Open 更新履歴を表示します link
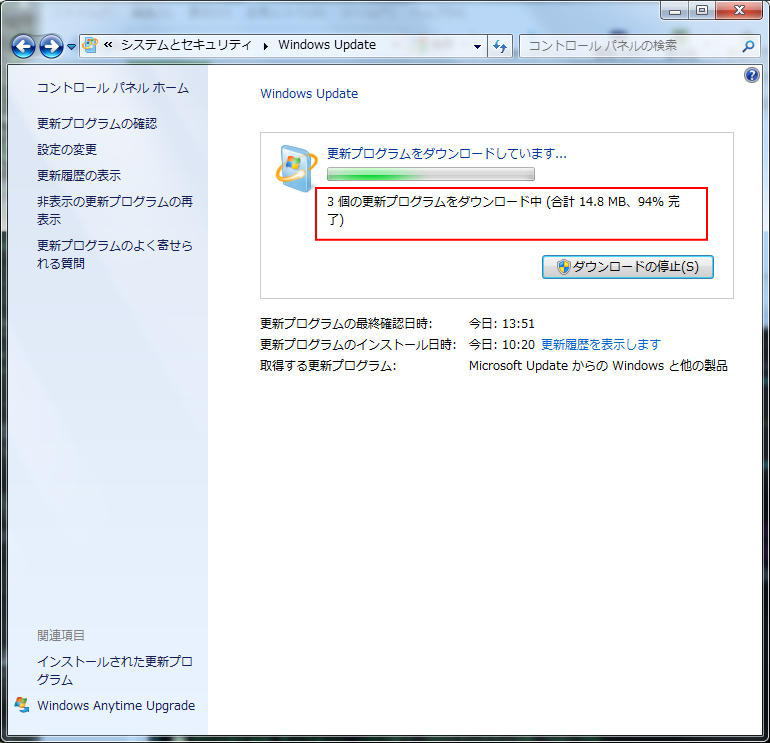Screen dimensions: 770x743 601,344
